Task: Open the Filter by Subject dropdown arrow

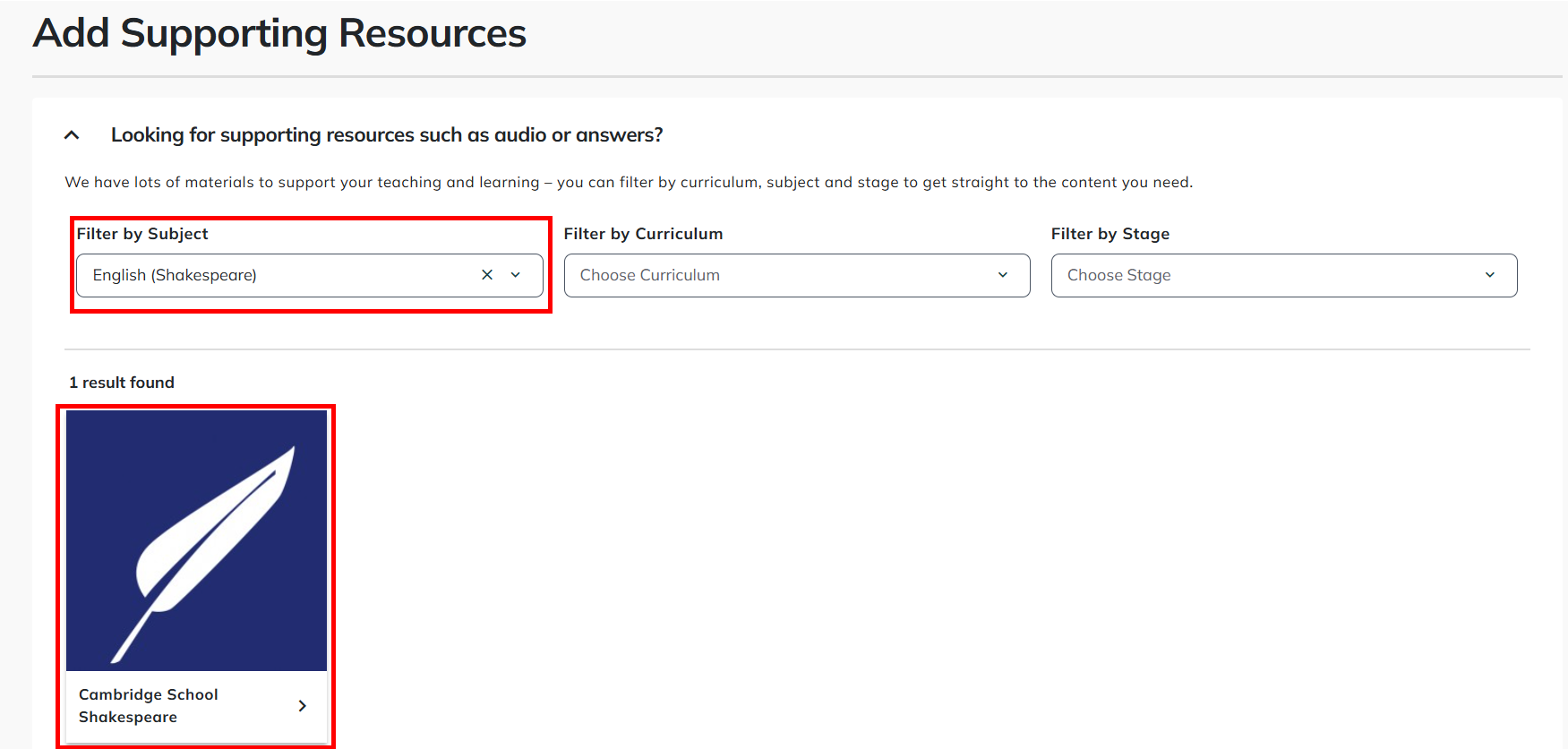Action: coord(516,275)
